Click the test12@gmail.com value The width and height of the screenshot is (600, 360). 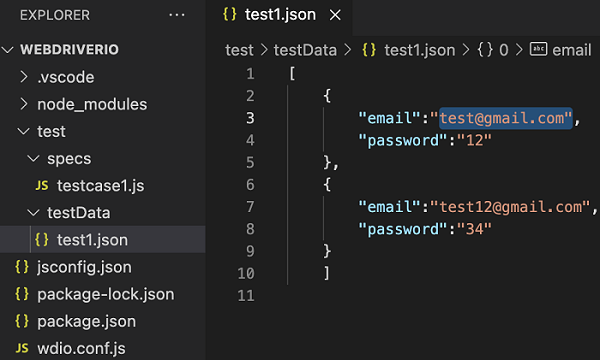click(x=510, y=207)
